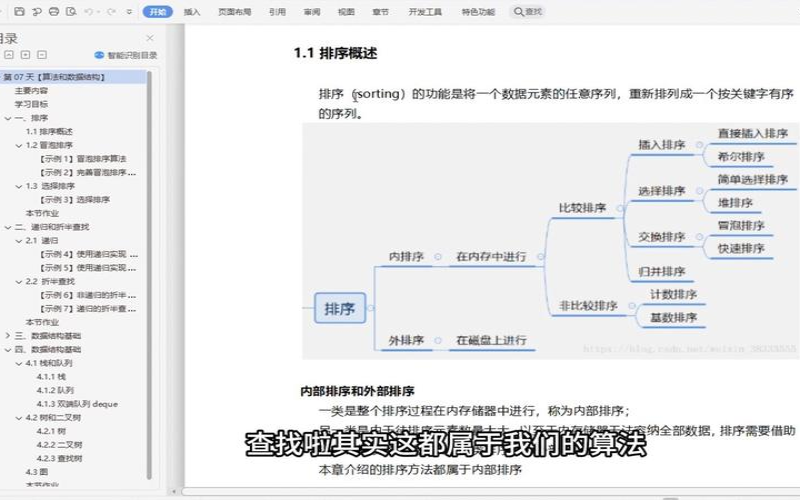Jump to 1.1 排序概述 outline entry
800x500 pixels.
tap(49, 132)
